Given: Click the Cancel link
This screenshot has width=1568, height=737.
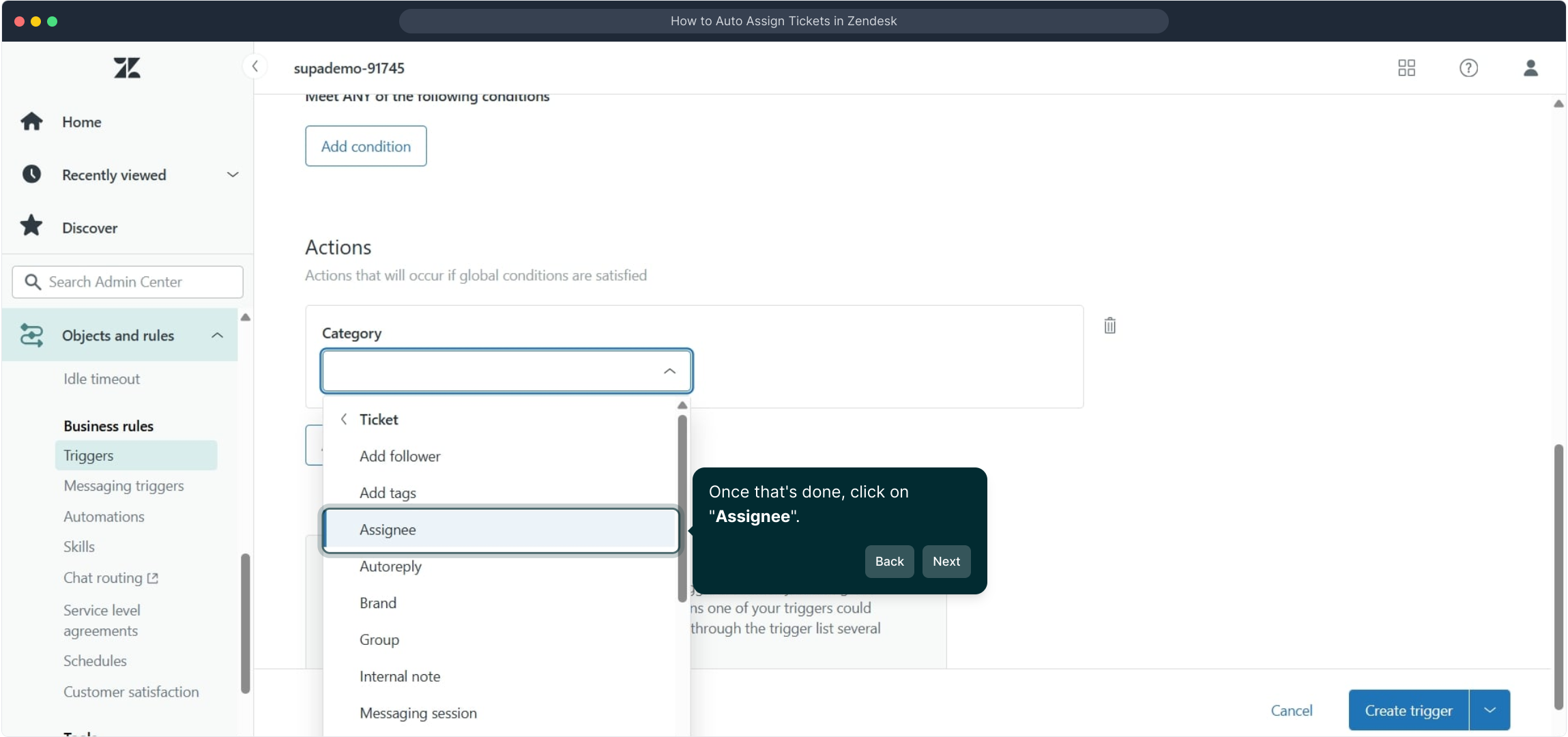Looking at the screenshot, I should coord(1291,710).
